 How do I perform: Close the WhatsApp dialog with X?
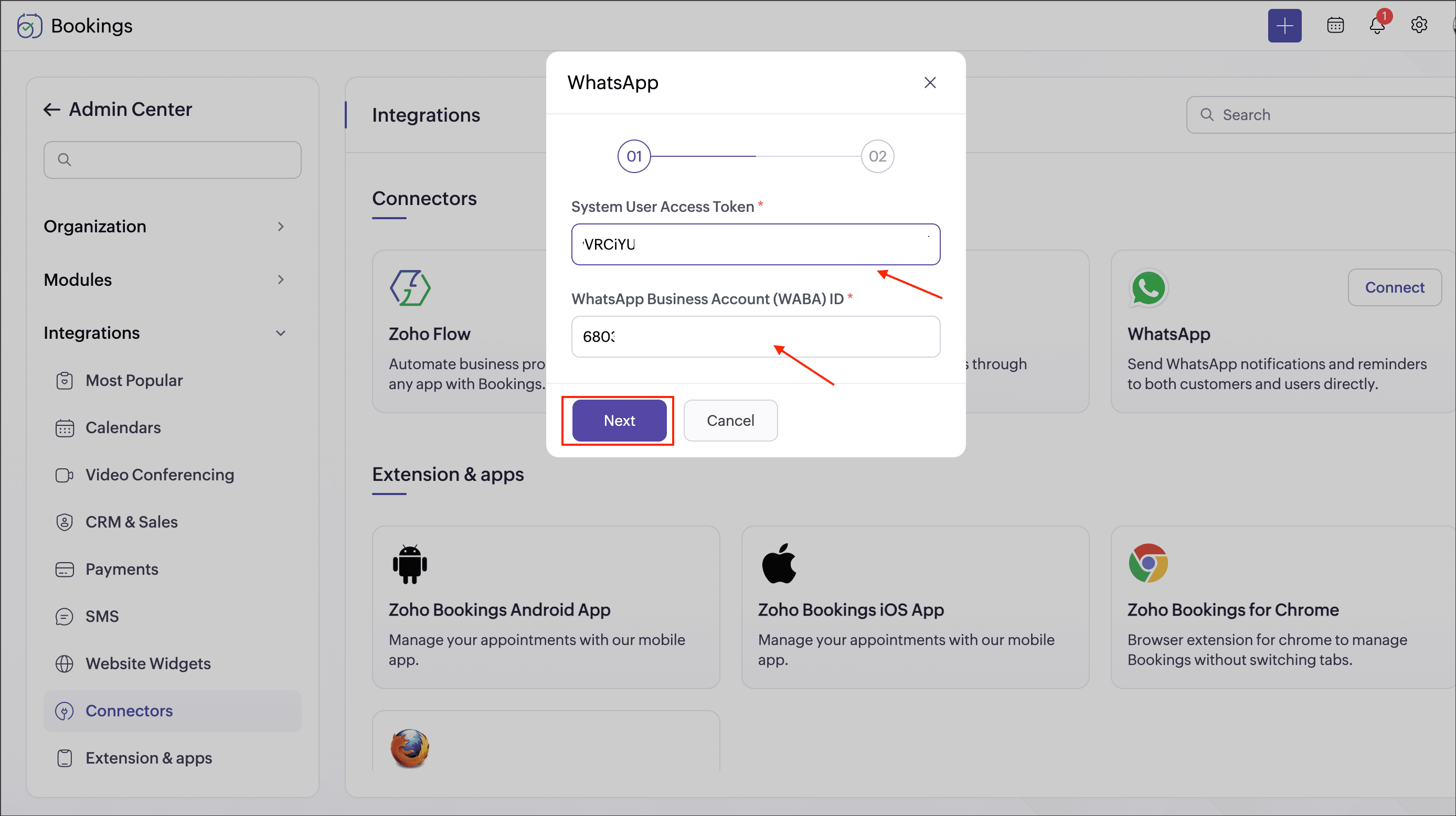point(930,82)
